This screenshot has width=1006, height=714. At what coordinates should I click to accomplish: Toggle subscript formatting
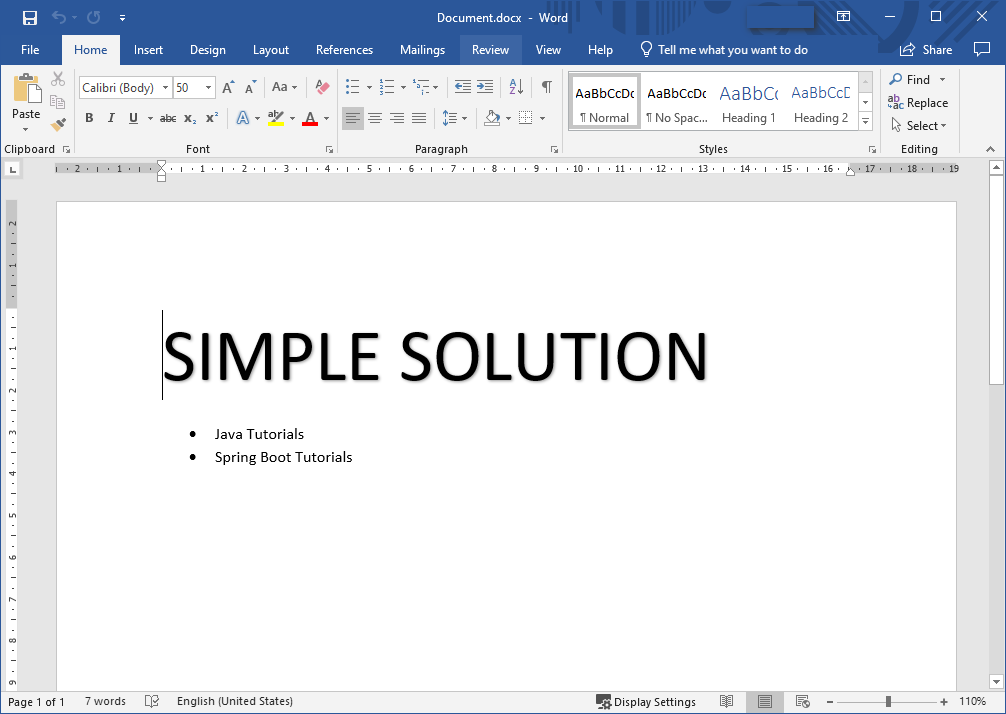[189, 118]
